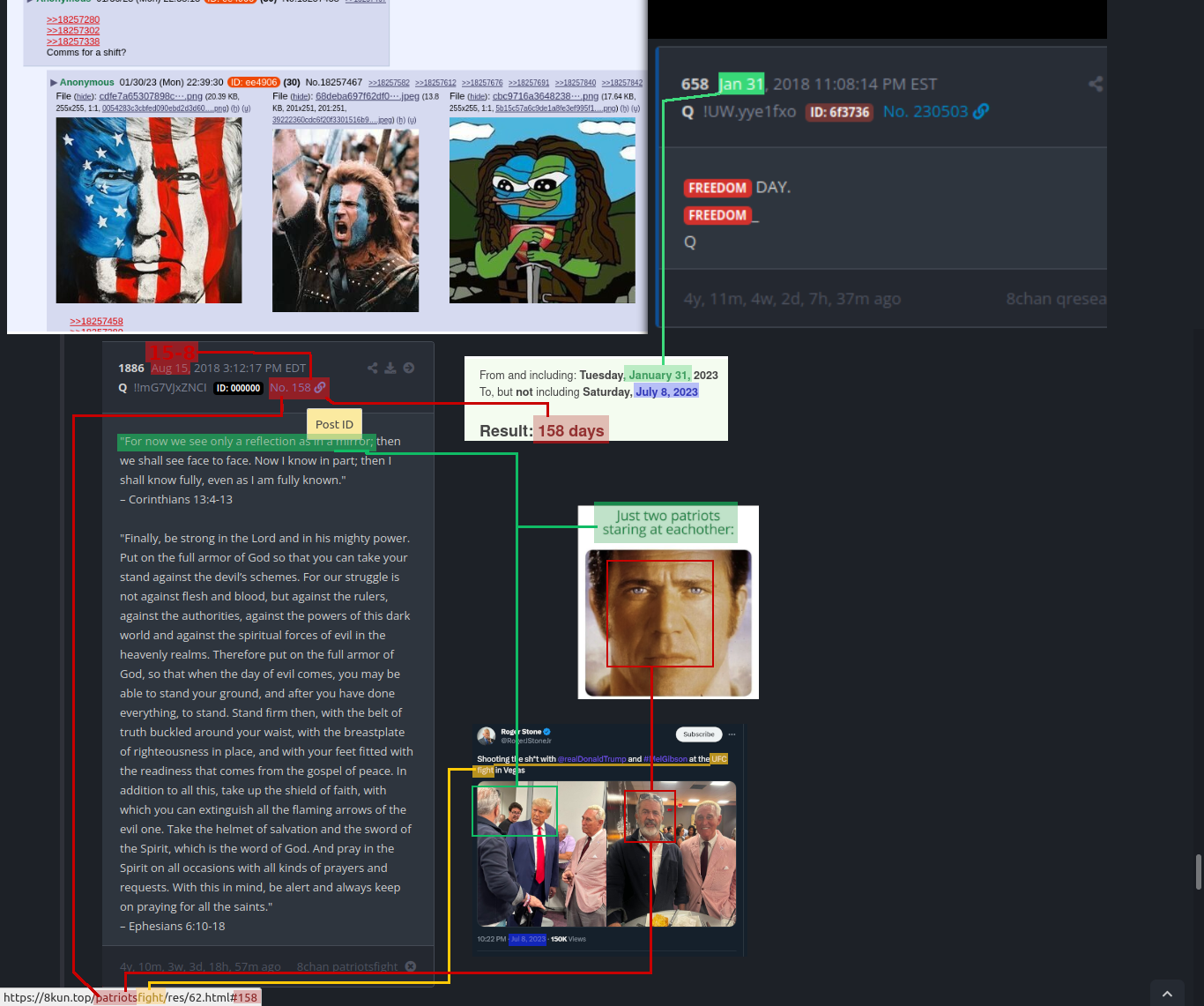The image size is (1204, 1006).
Task: Open the three-dot menu on Roger Stone tweet
Action: tap(732, 734)
